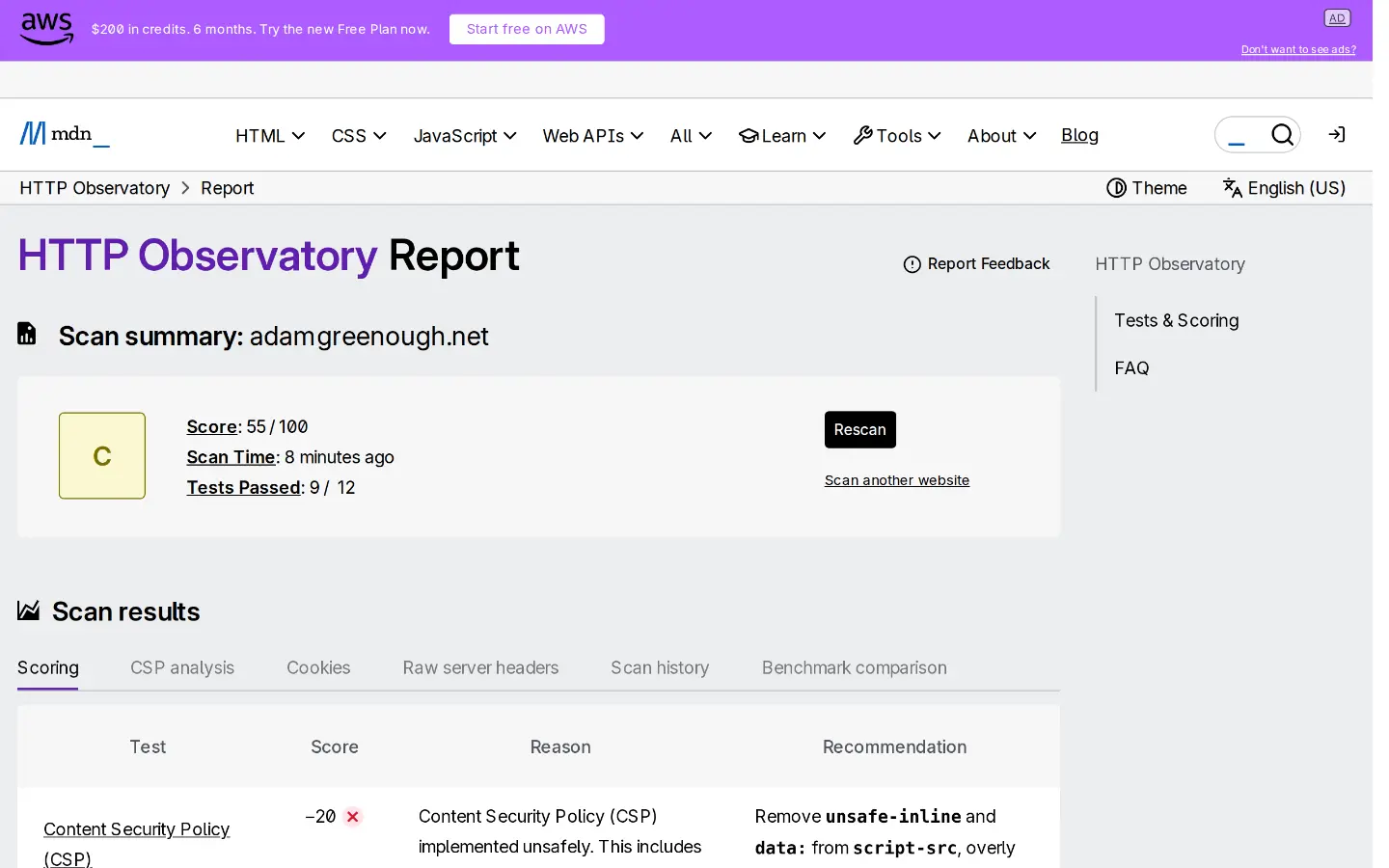Expand the Web APIs menu
The width and height of the screenshot is (1389, 868).
click(593, 136)
